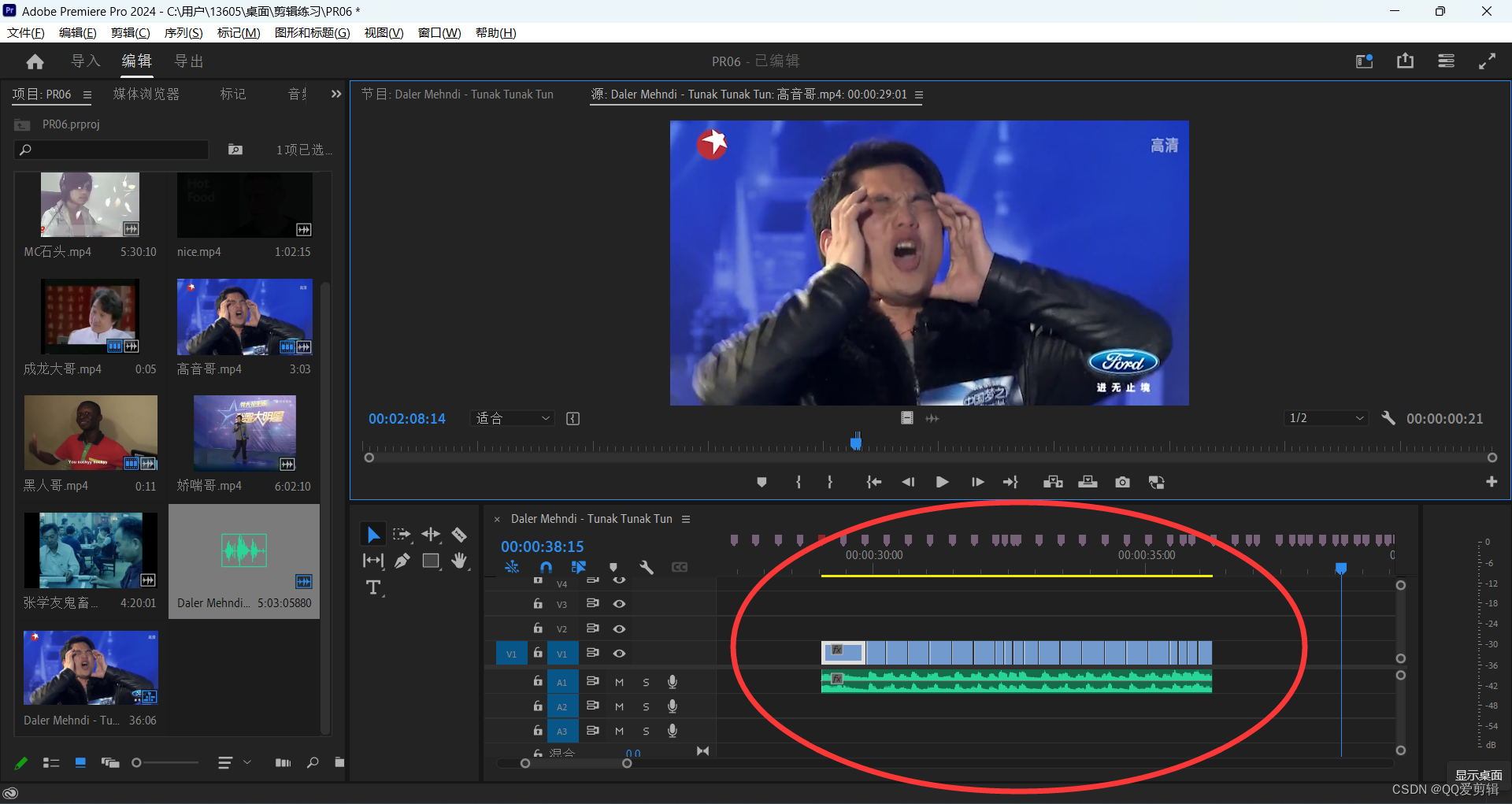The width and height of the screenshot is (1512, 804).
Task: Select the Ripple Edit tool
Action: 431,535
